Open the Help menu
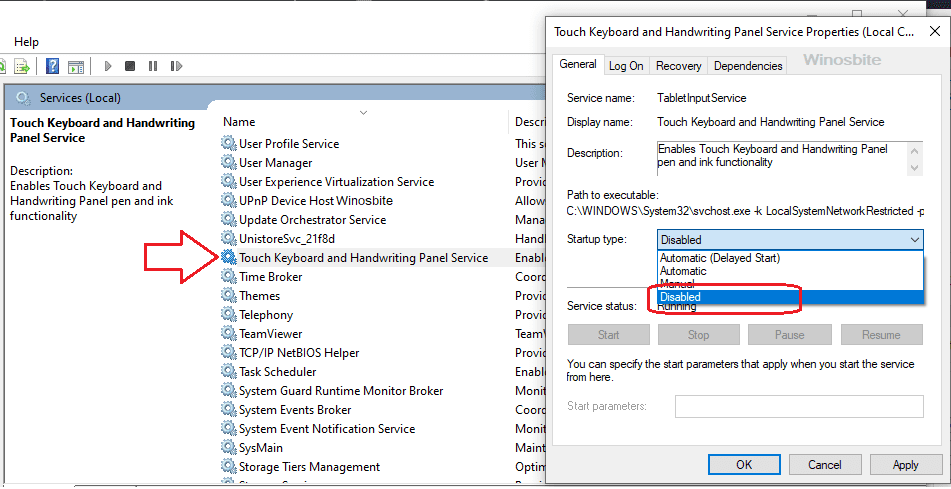This screenshot has width=951, height=489. point(27,42)
